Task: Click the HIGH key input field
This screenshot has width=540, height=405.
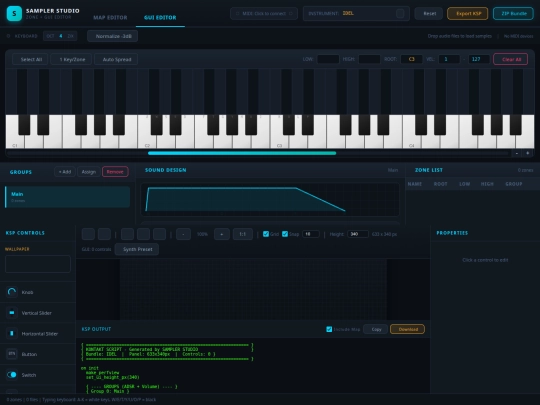Action: click(x=369, y=59)
